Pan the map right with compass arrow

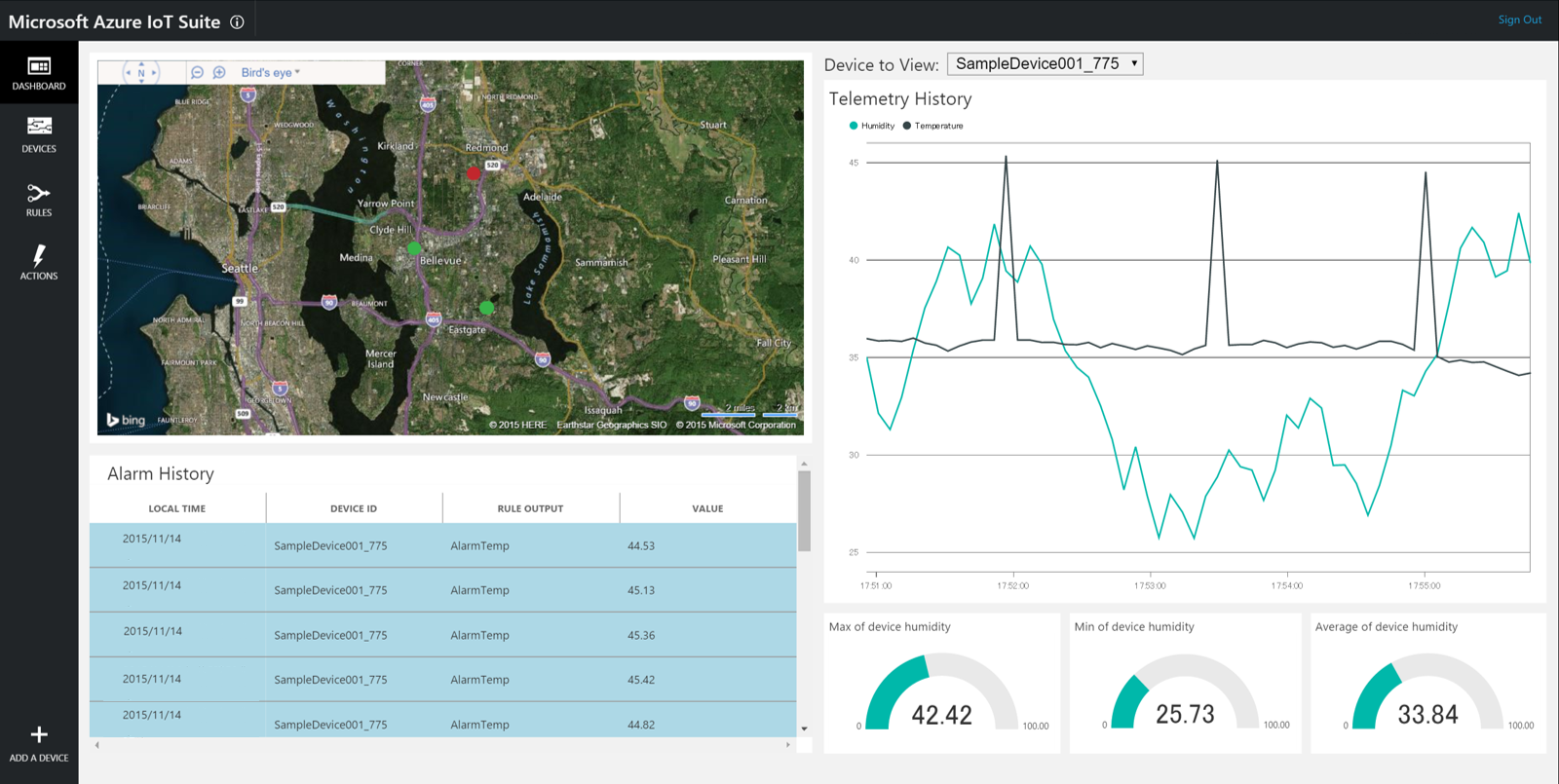point(154,73)
